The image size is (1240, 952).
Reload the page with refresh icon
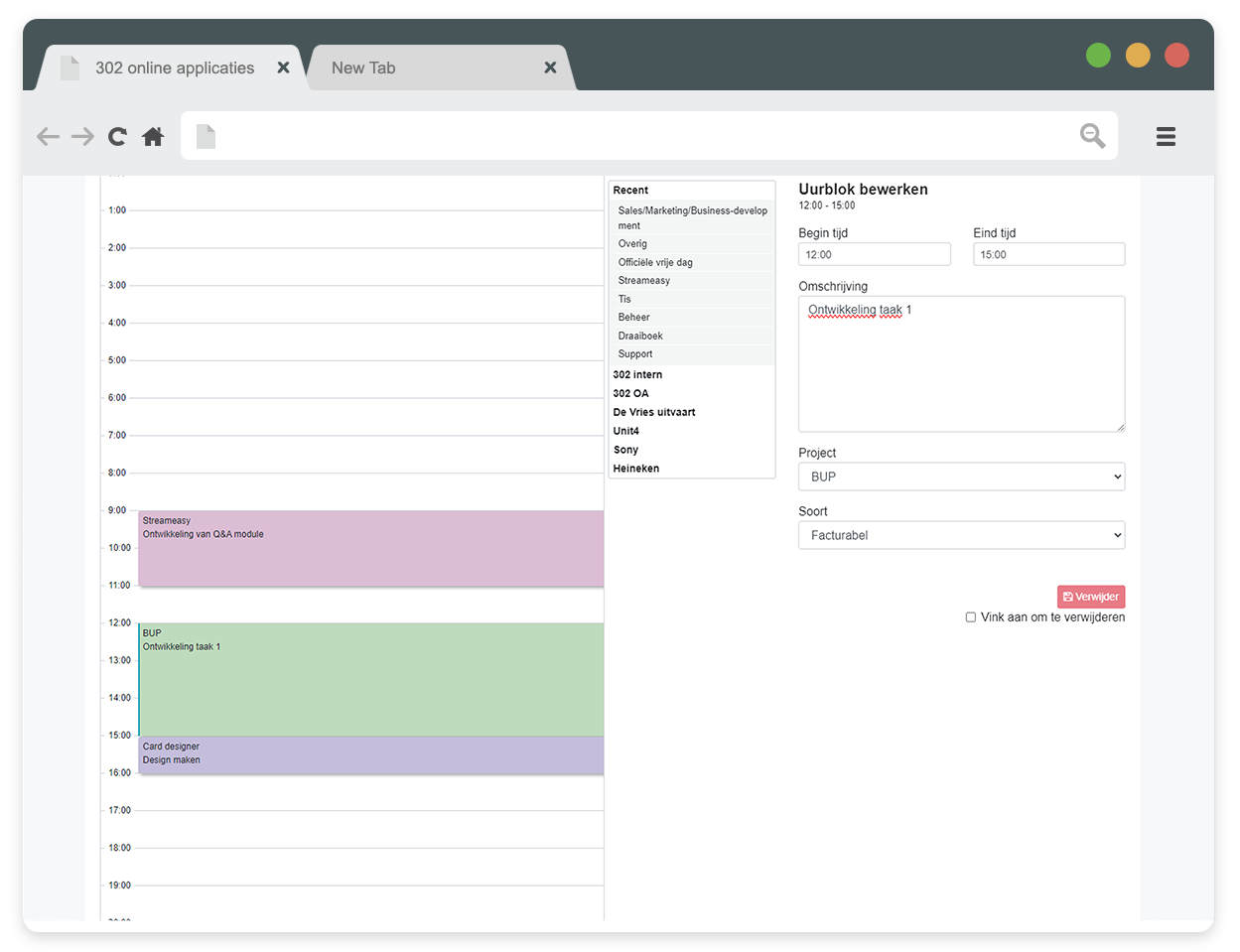[x=117, y=136]
